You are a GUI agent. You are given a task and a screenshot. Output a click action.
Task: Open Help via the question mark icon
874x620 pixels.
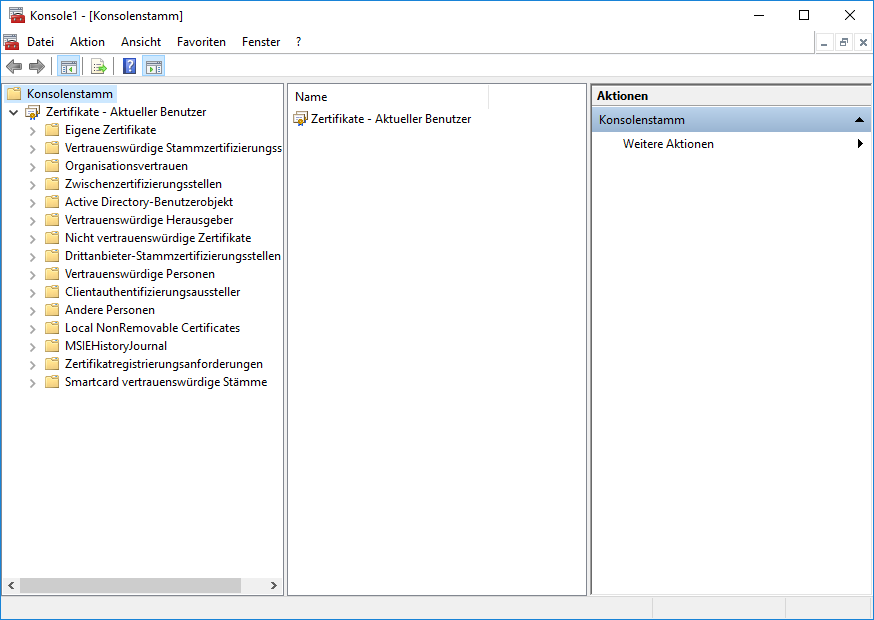coord(127,66)
